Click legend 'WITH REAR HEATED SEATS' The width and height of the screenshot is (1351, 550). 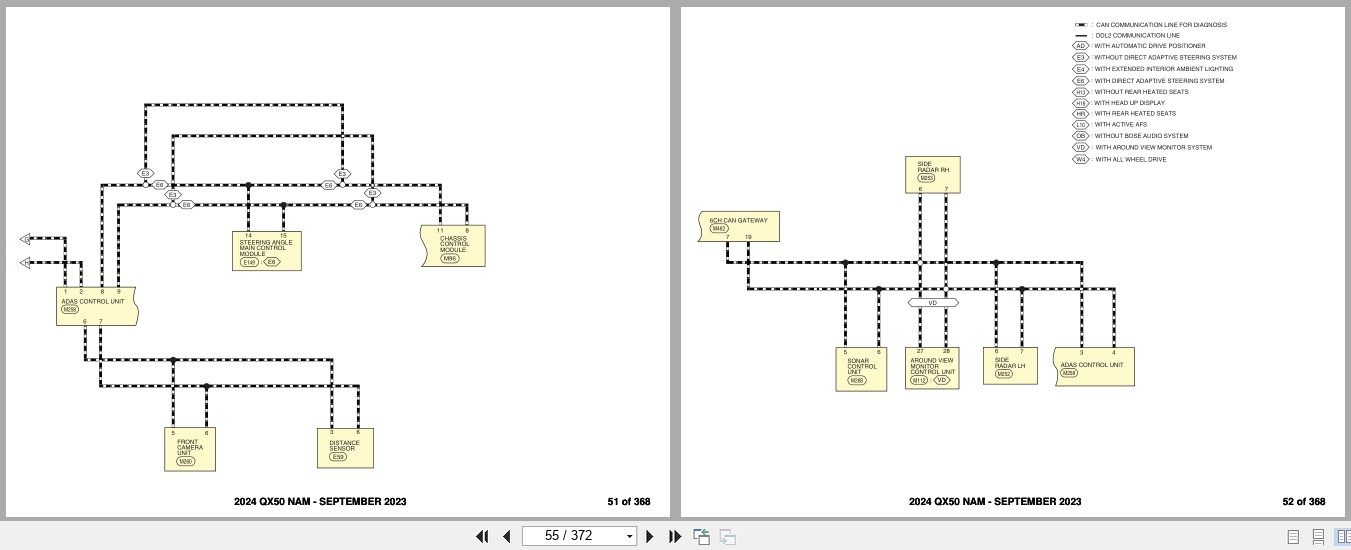coord(1135,114)
